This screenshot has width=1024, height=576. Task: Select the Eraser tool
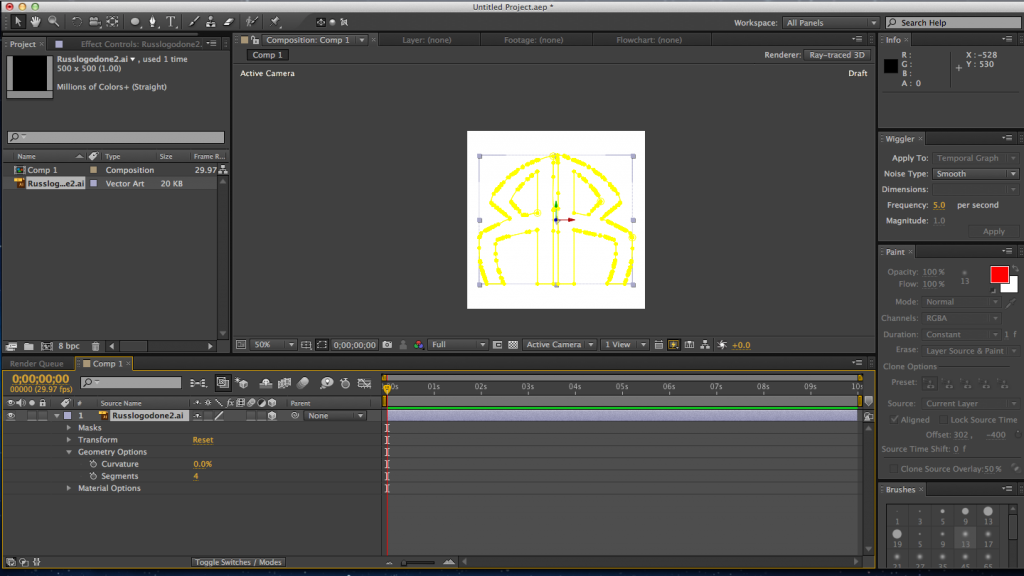[x=228, y=21]
